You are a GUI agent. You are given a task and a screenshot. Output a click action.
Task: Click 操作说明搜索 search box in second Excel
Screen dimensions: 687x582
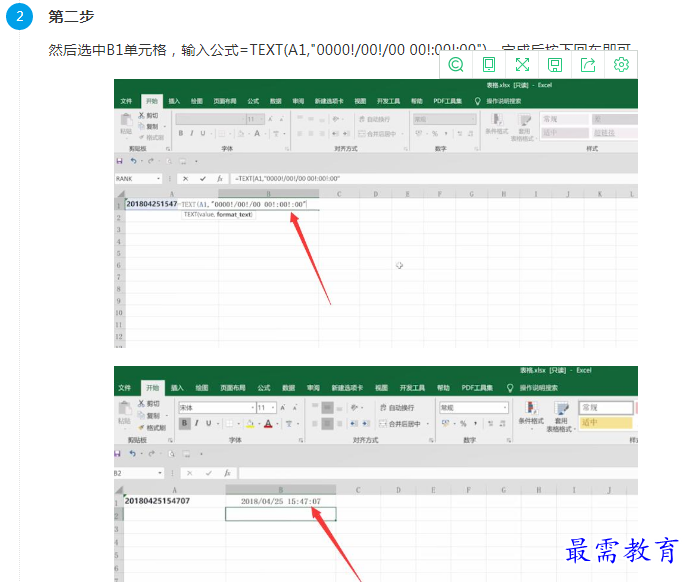coord(538,388)
